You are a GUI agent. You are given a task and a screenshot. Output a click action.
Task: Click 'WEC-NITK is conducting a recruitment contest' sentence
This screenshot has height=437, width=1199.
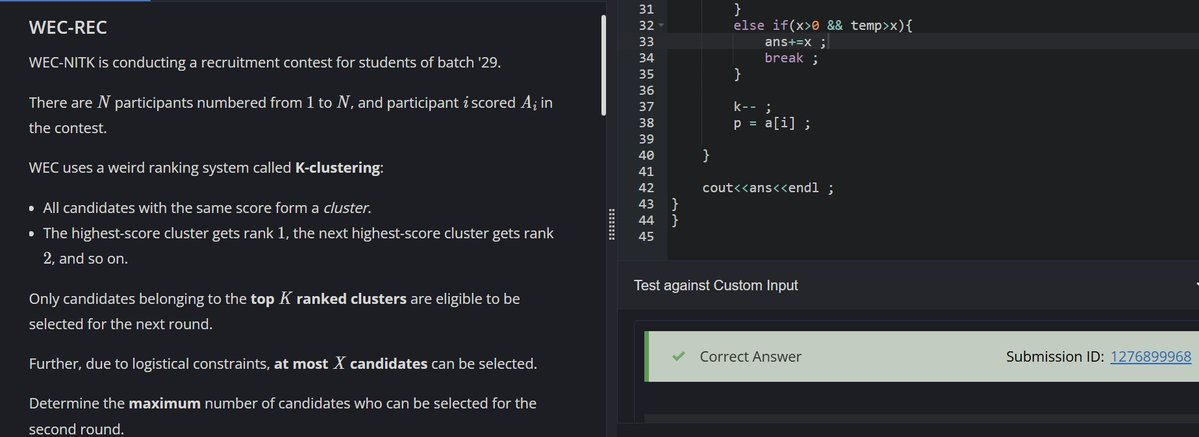tap(265, 63)
